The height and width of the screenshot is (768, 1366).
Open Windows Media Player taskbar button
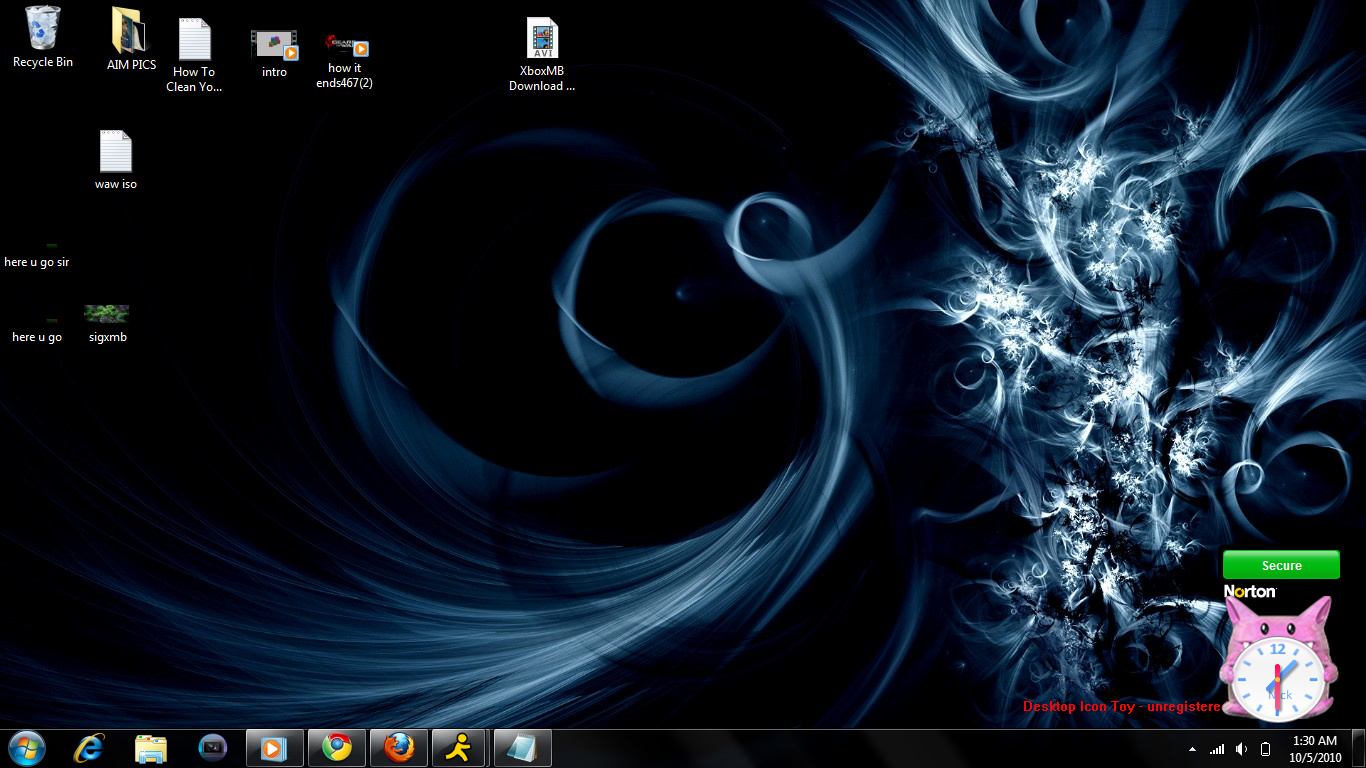[274, 748]
